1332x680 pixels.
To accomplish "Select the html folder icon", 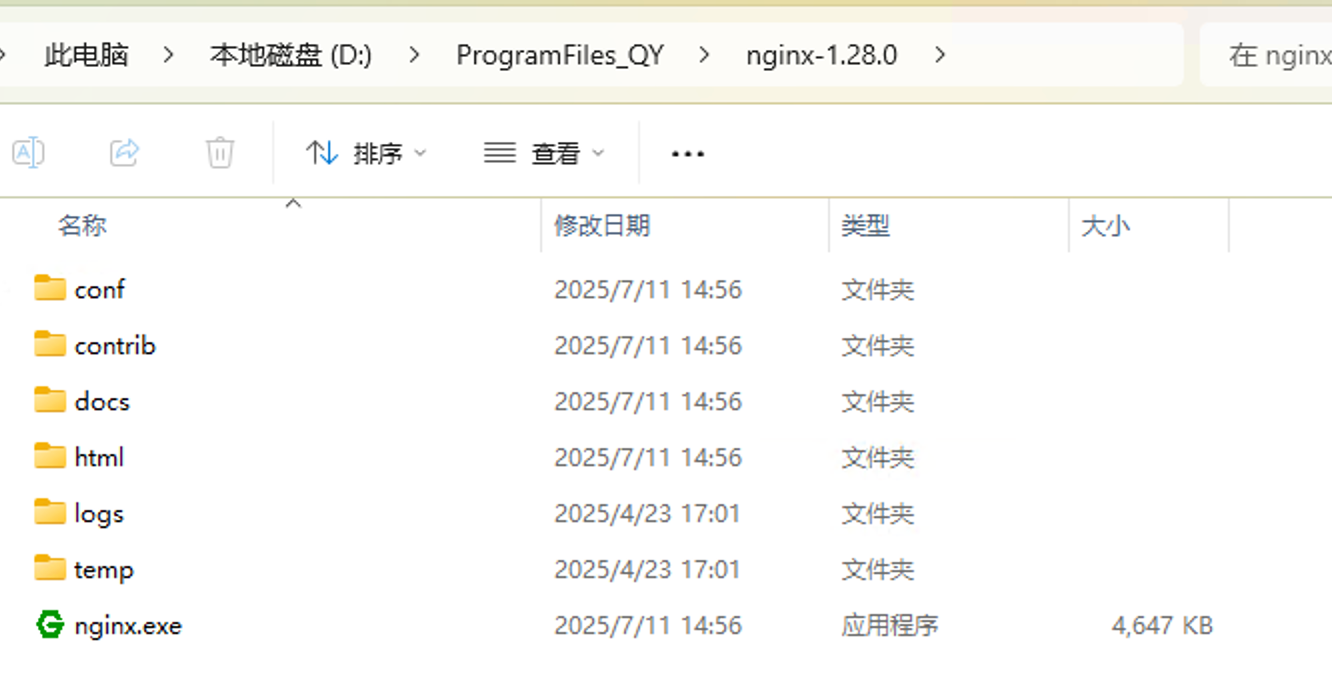I will coord(50,456).
